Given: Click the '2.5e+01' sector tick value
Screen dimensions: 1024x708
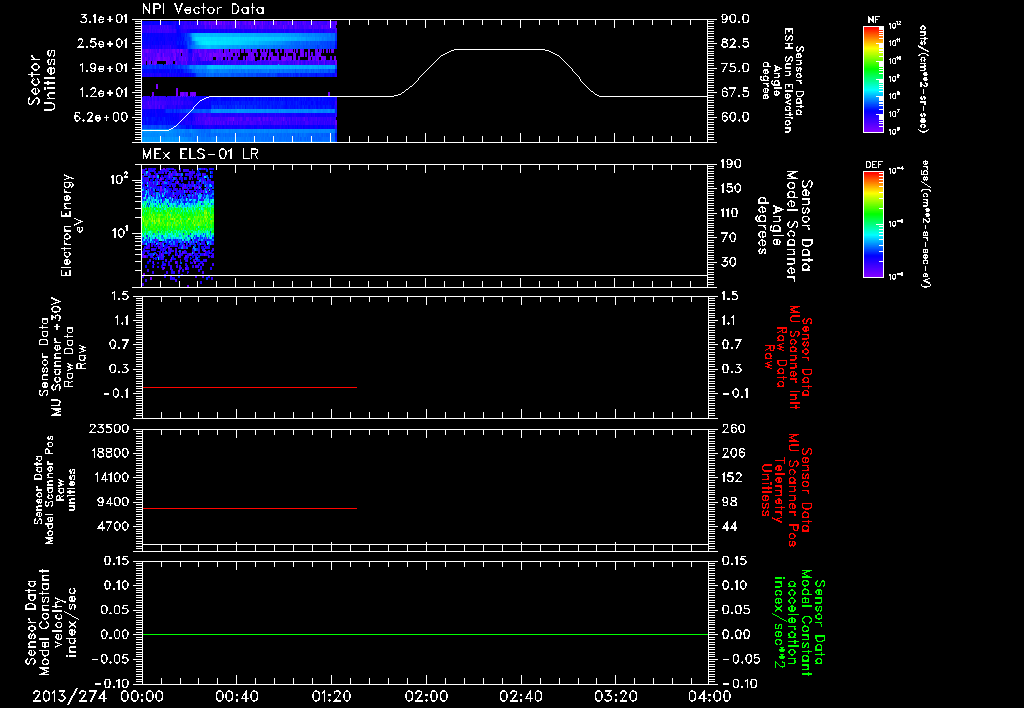Looking at the screenshot, I should point(104,43).
